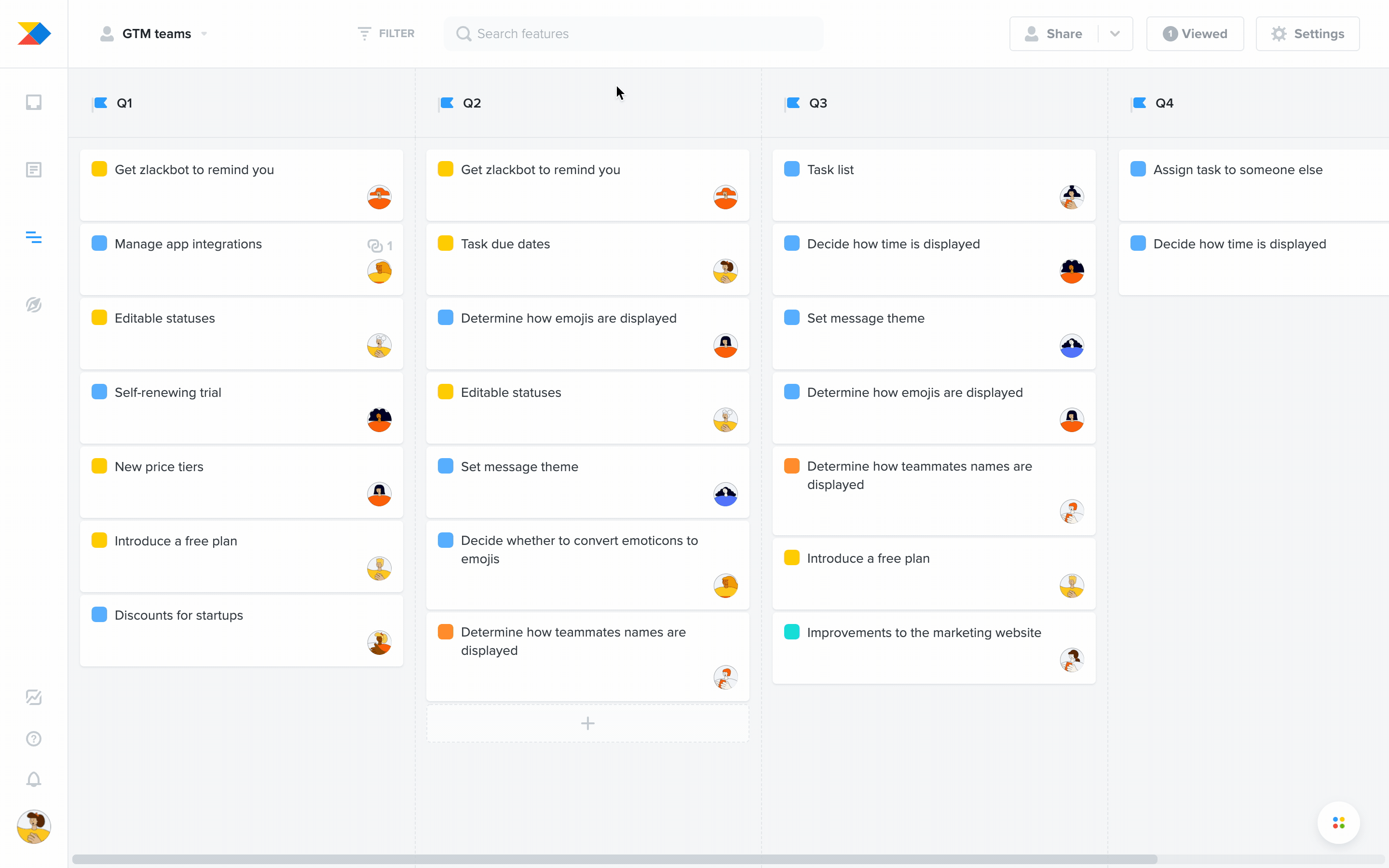The image size is (1389, 868).
Task: Open Q2 card "Get zlackbot to remind you"
Action: pyautogui.click(x=588, y=185)
